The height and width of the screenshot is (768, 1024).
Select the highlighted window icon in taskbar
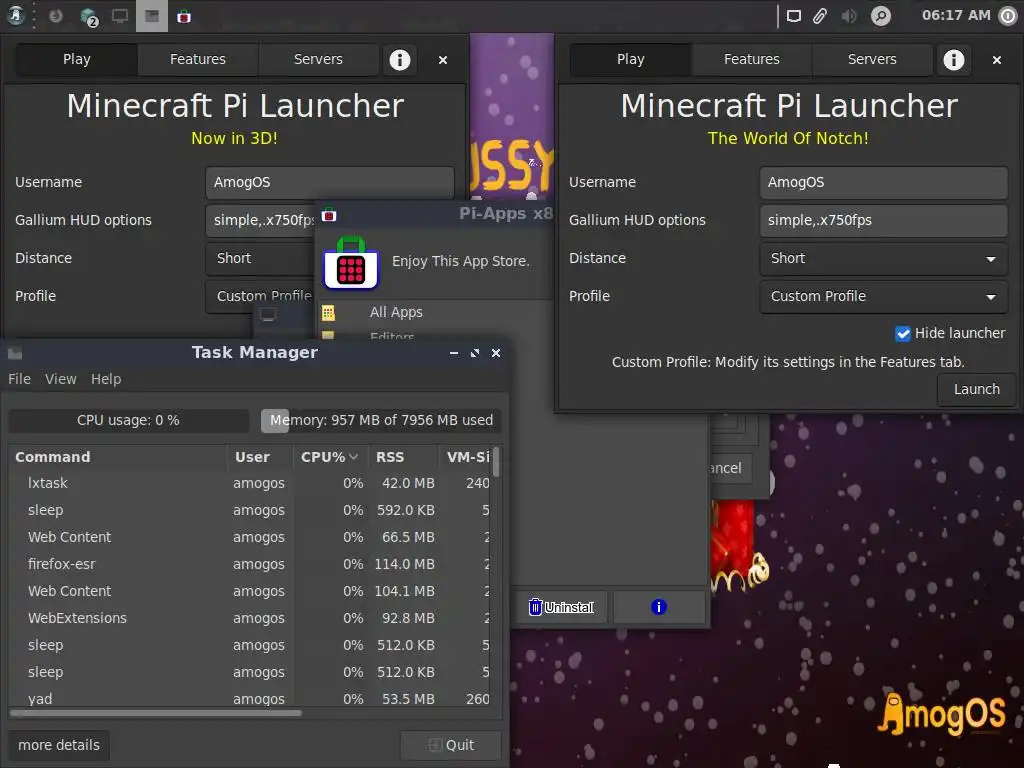coord(152,16)
